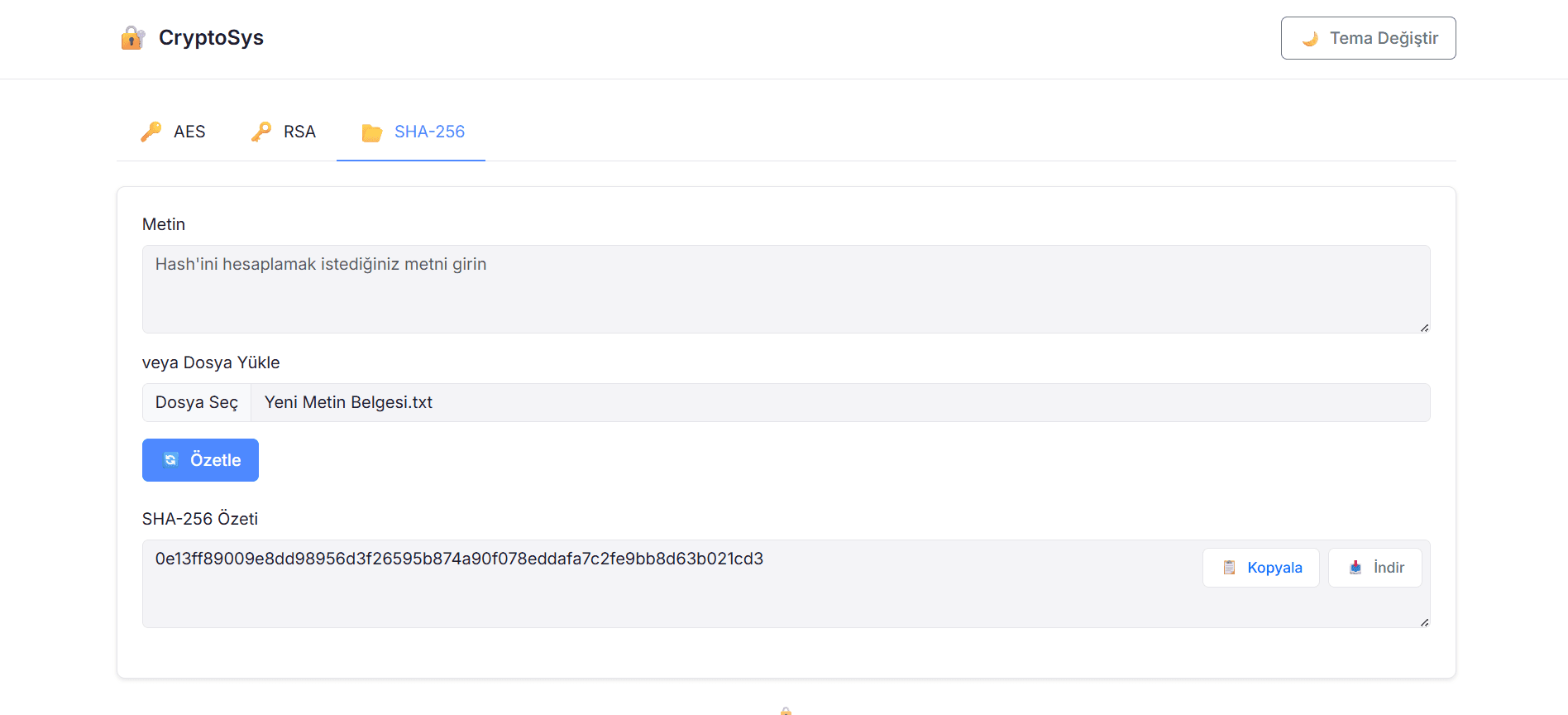Open the RSA tab
1568x715 pixels.
283,132
